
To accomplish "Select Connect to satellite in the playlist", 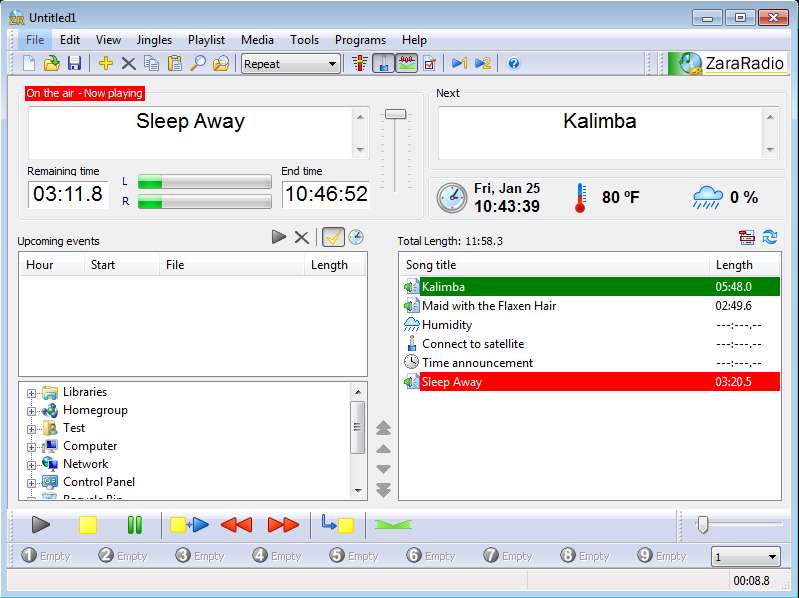I will tap(591, 344).
